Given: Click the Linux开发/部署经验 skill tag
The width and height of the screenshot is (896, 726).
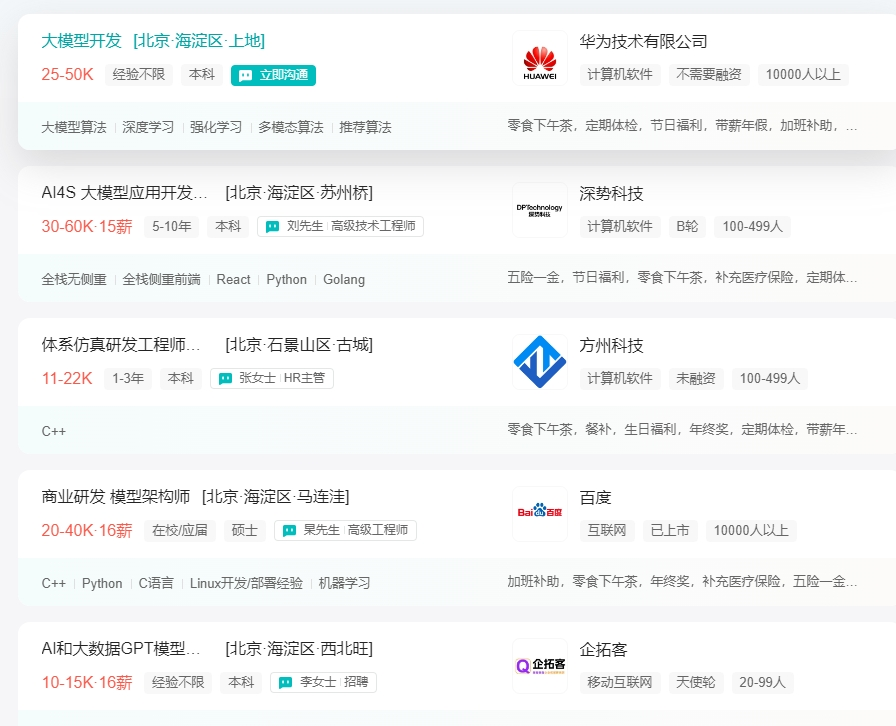Looking at the screenshot, I should coord(246,584).
